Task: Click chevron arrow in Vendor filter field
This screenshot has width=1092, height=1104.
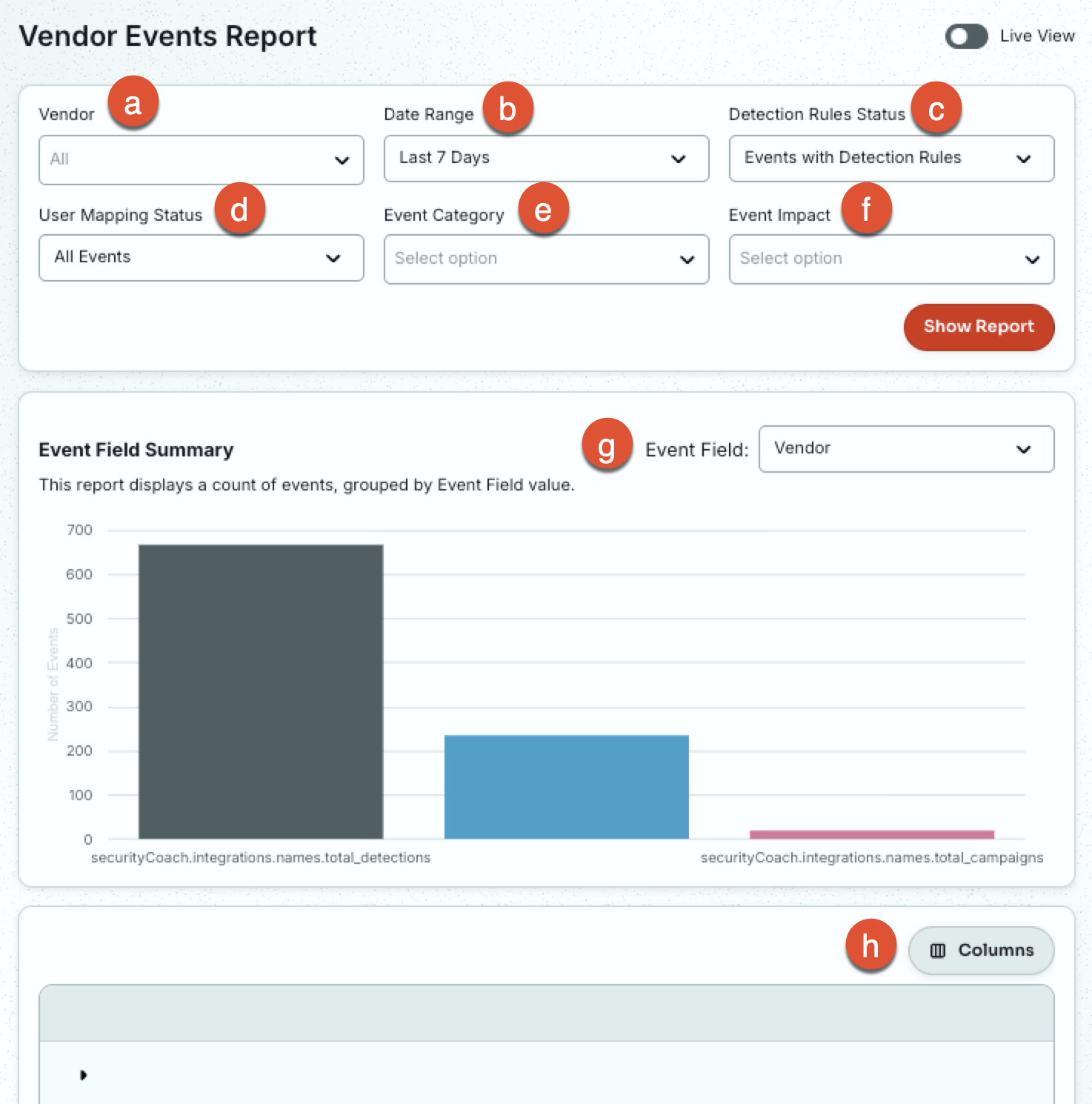Action: 342,160
